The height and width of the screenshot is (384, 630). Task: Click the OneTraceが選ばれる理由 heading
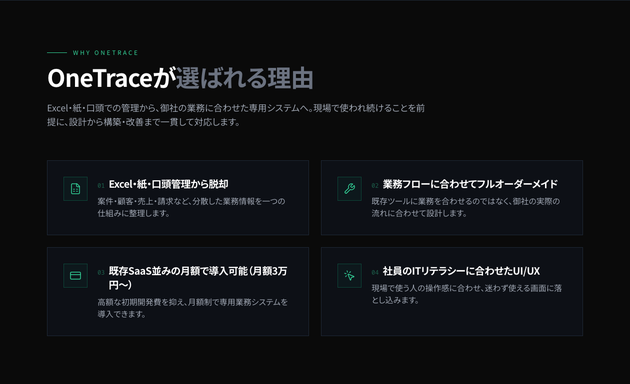coord(180,78)
